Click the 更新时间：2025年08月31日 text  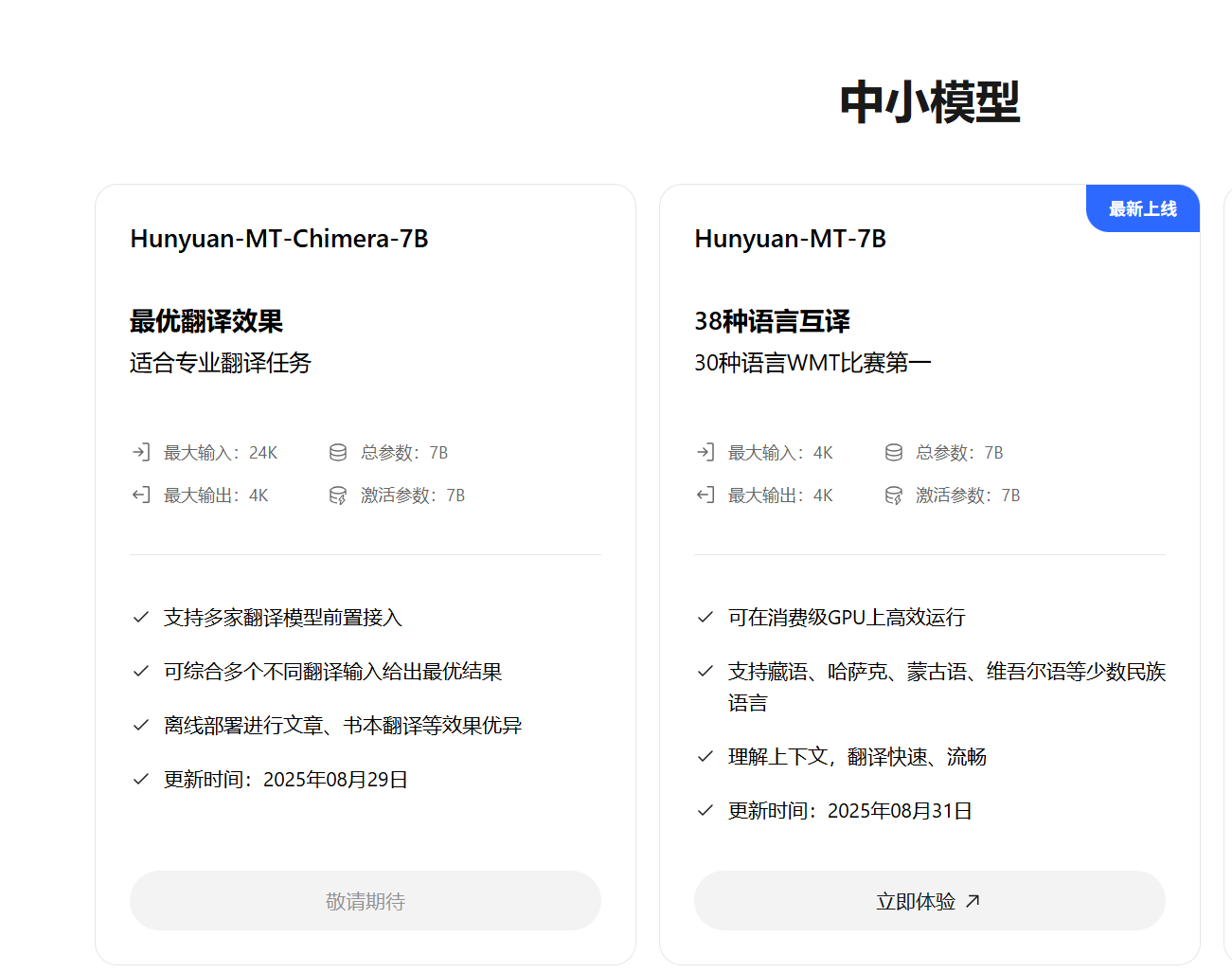(850, 811)
